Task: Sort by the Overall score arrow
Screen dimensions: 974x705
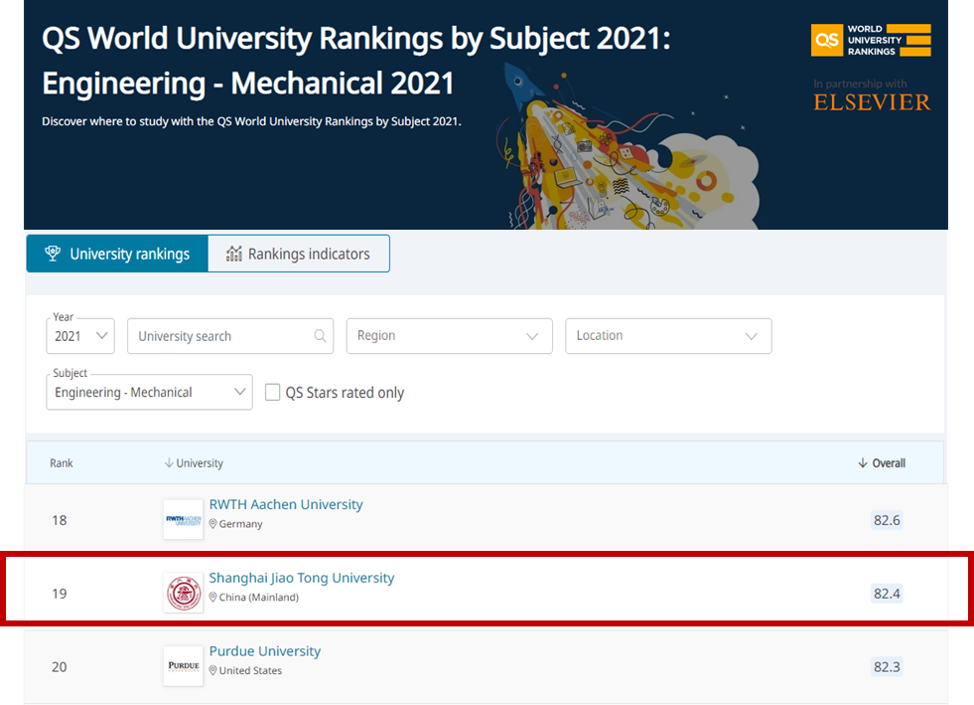Action: tap(863, 463)
